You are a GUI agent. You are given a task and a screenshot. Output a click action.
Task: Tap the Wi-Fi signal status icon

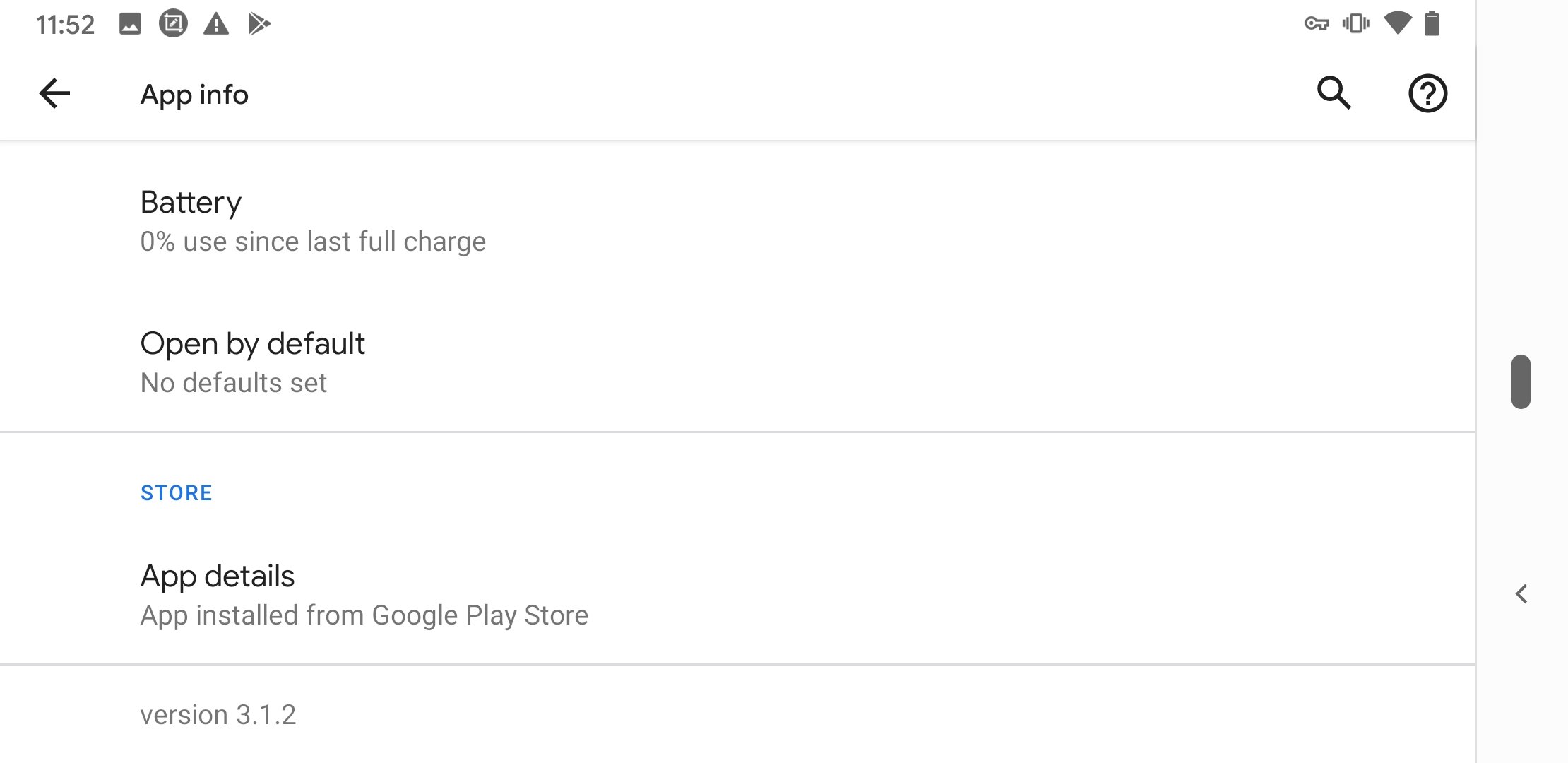coord(1398,23)
